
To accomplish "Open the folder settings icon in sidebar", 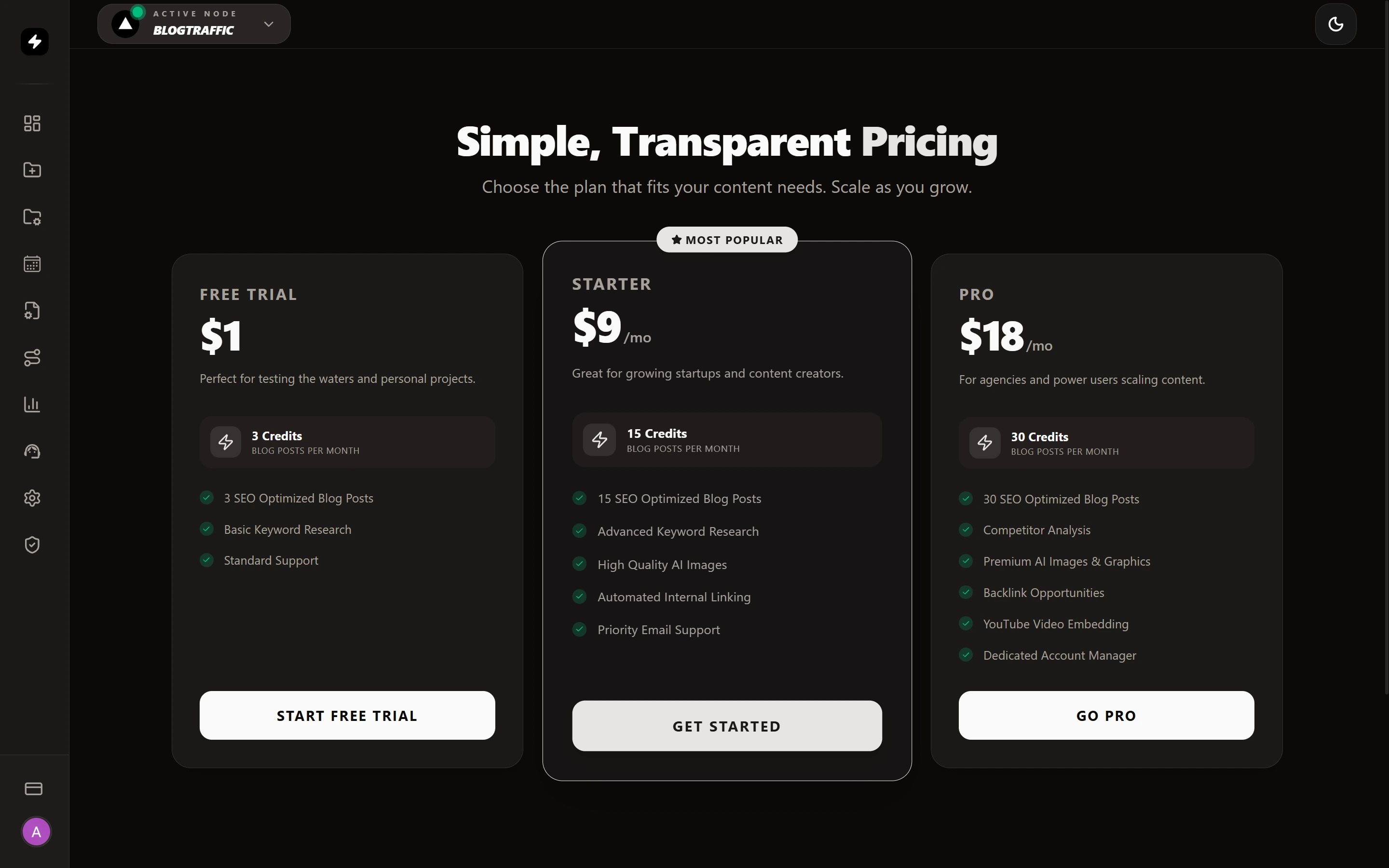I will (x=33, y=217).
